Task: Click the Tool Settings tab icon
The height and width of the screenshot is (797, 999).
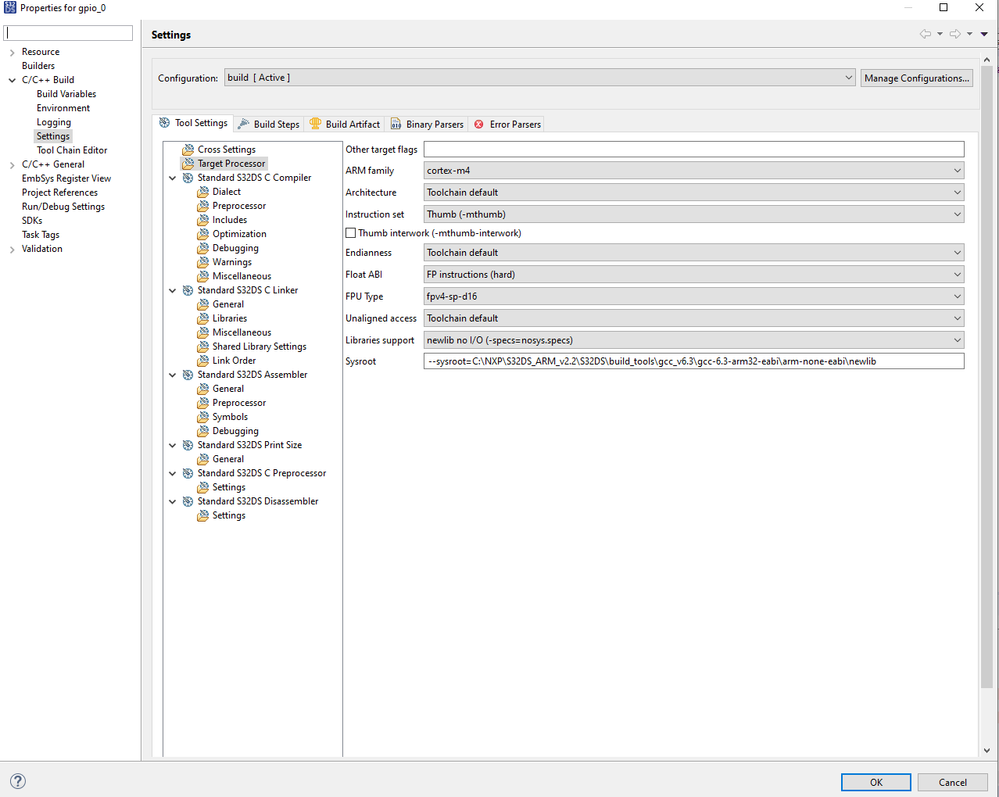Action: (165, 123)
